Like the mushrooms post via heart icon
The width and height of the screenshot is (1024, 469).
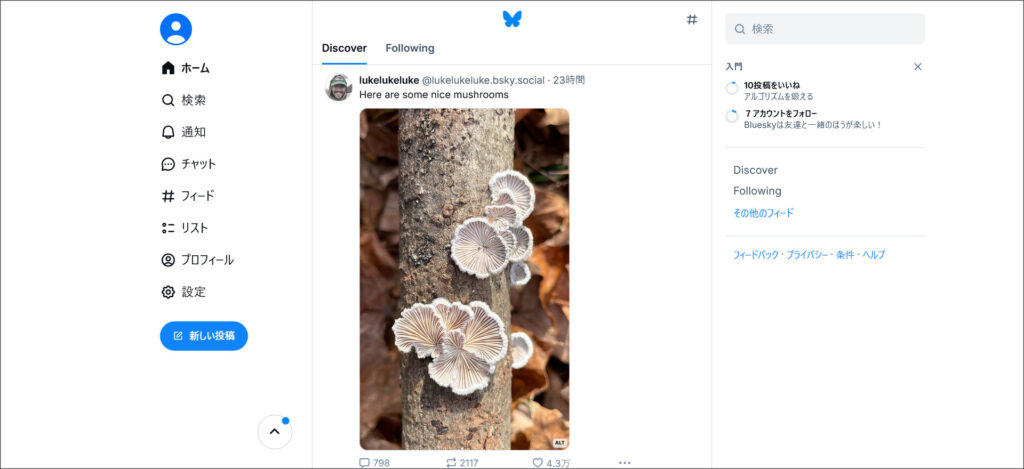(537, 463)
